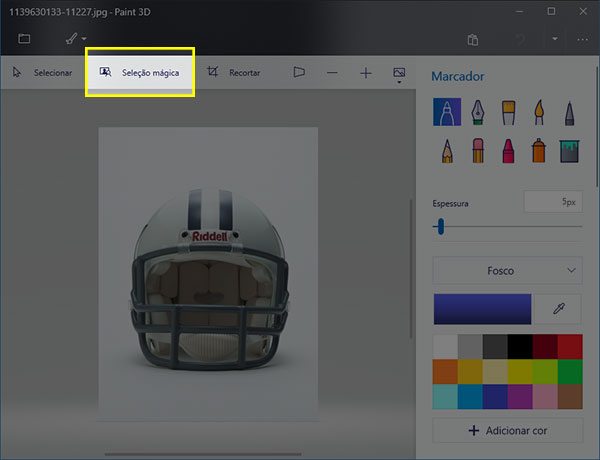Viewport: 600px width, 460px height.
Task: Select the Eraser tool
Action: [x=478, y=150]
